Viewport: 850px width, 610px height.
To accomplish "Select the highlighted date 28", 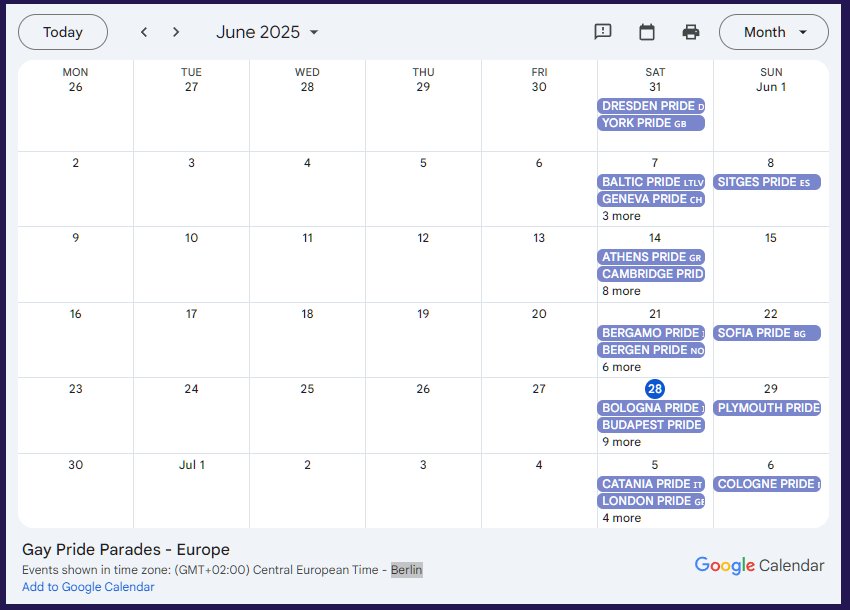I will [655, 389].
